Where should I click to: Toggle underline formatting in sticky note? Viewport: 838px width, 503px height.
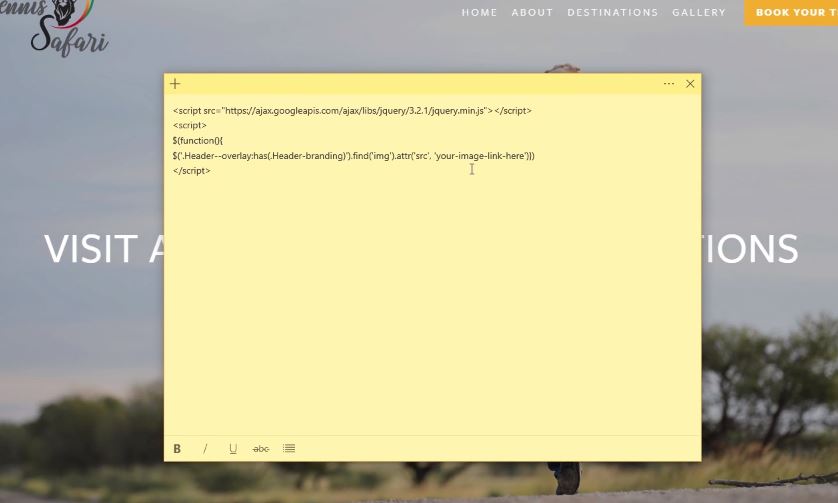point(233,448)
